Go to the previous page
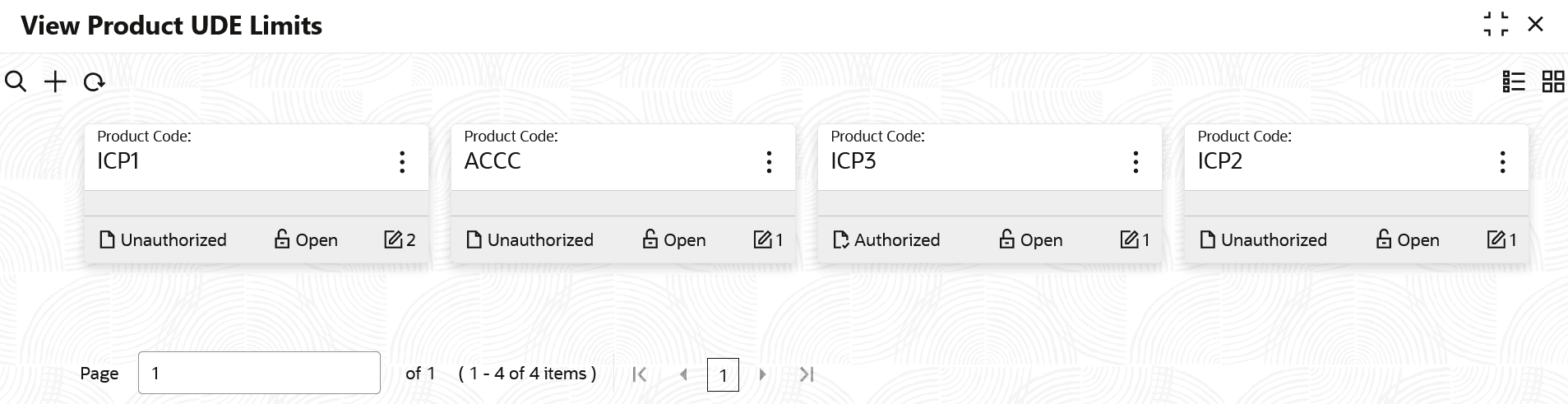 (683, 374)
